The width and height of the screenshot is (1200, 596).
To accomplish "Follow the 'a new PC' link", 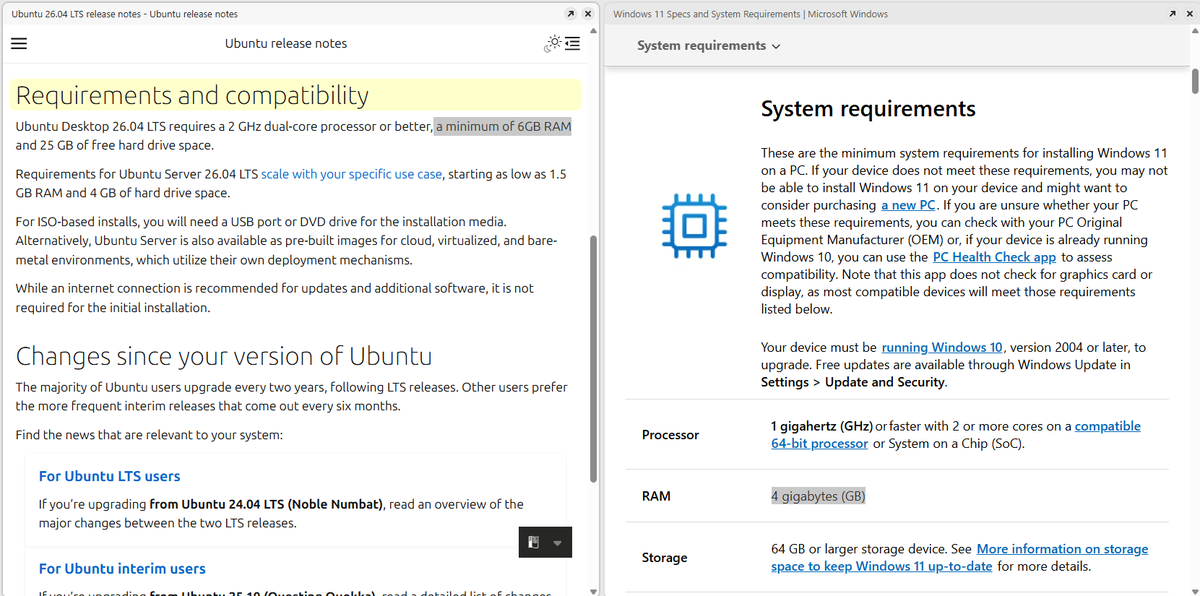I will coord(908,205).
